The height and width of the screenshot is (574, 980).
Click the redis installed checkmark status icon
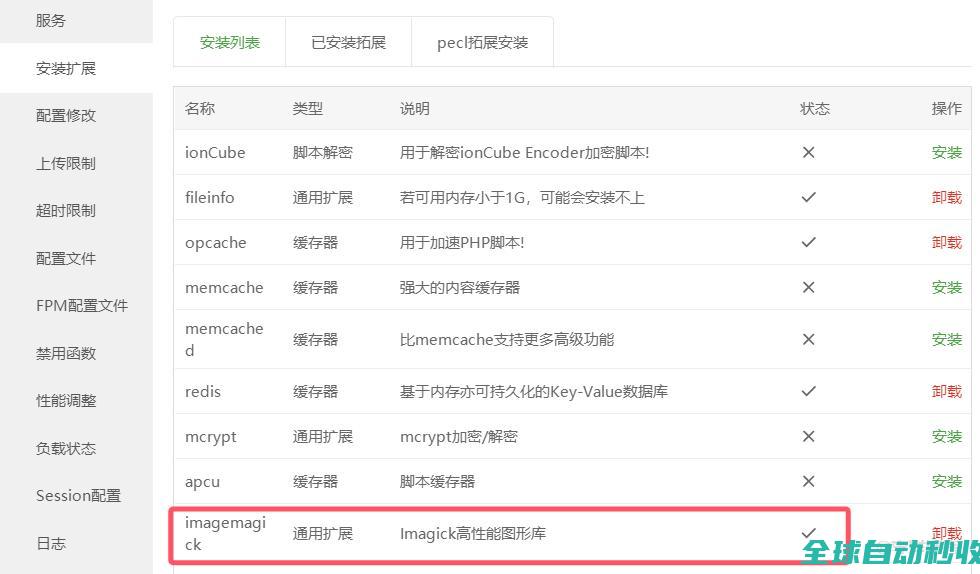(x=808, y=391)
